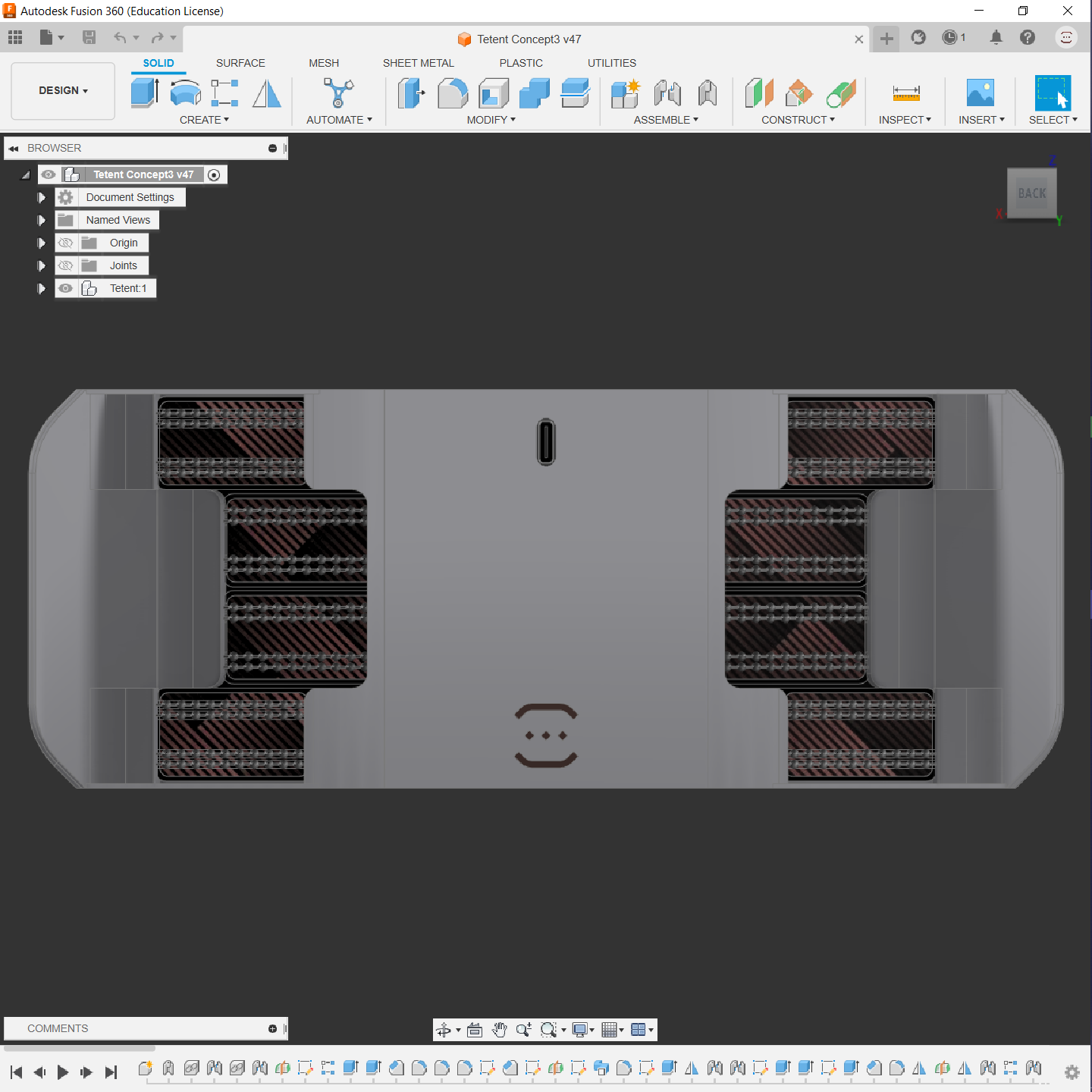Screen dimensions: 1092x1092
Task: Switch to the SURFACE tab
Action: 240,63
